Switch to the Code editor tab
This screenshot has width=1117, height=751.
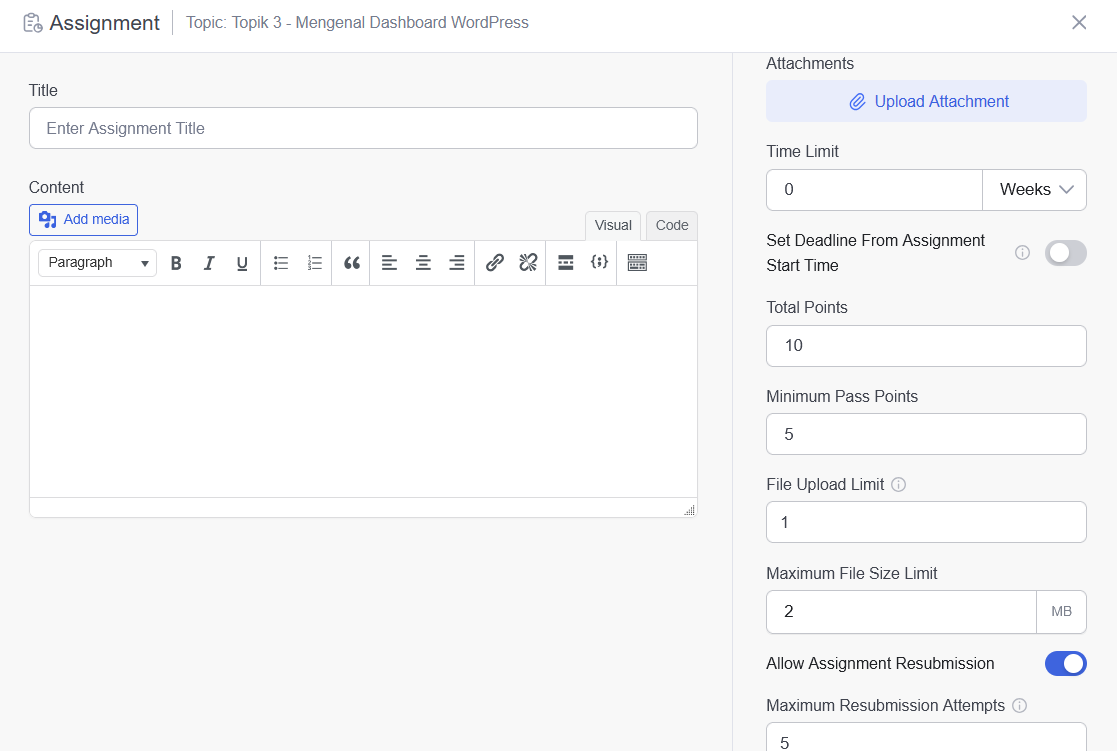point(672,225)
